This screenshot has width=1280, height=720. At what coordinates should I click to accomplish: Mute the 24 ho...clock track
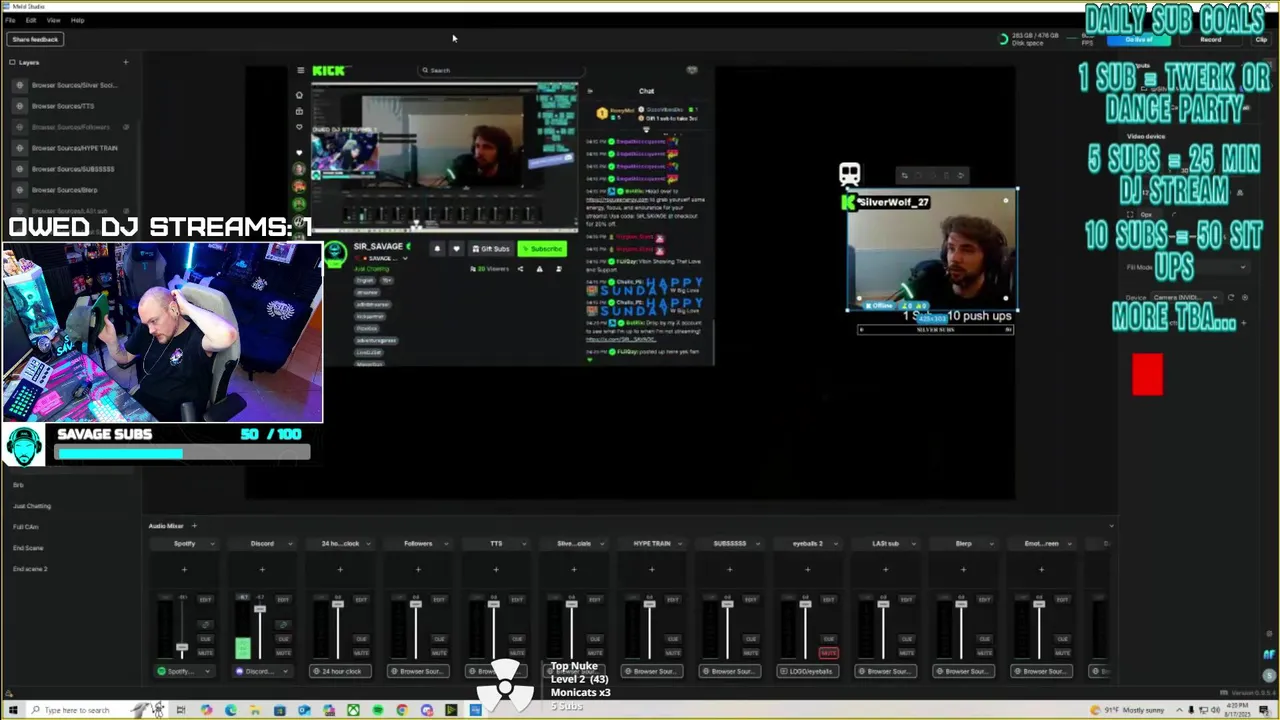pyautogui.click(x=361, y=653)
